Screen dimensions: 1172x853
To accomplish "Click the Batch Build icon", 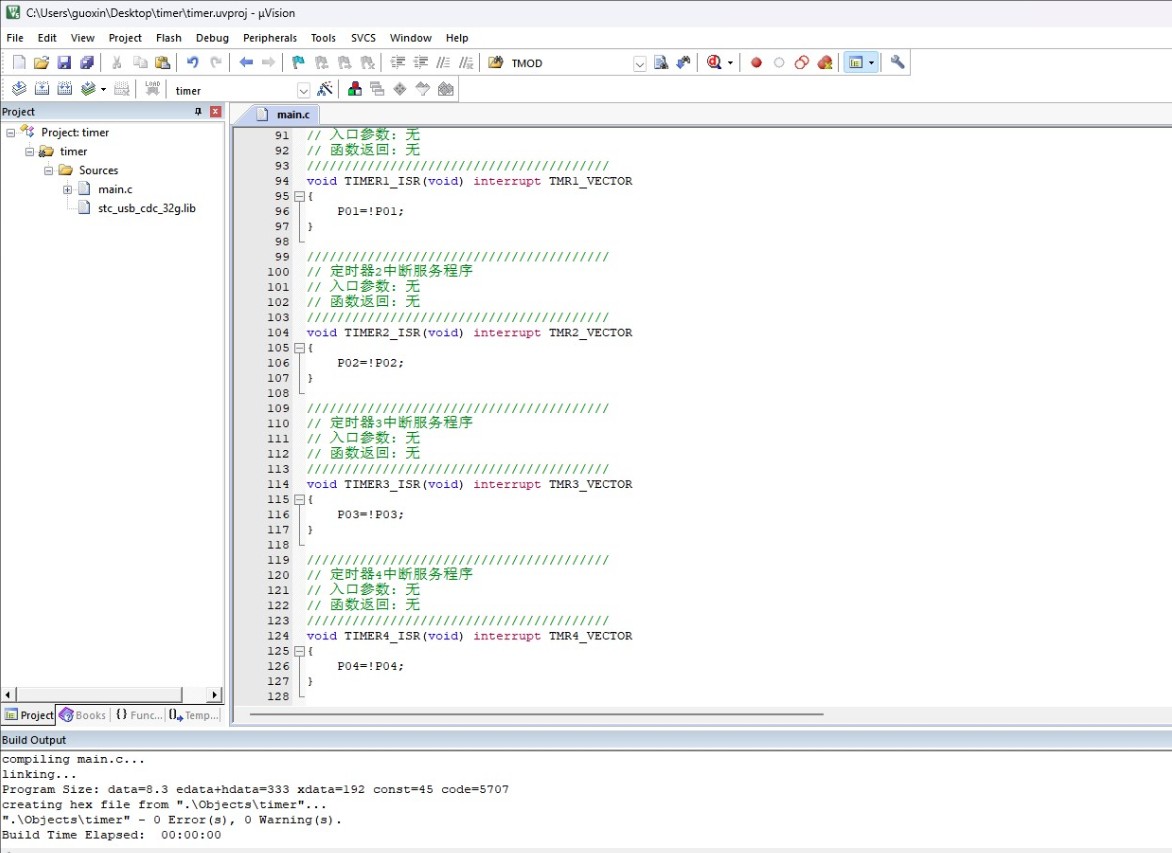I will click(x=88, y=89).
